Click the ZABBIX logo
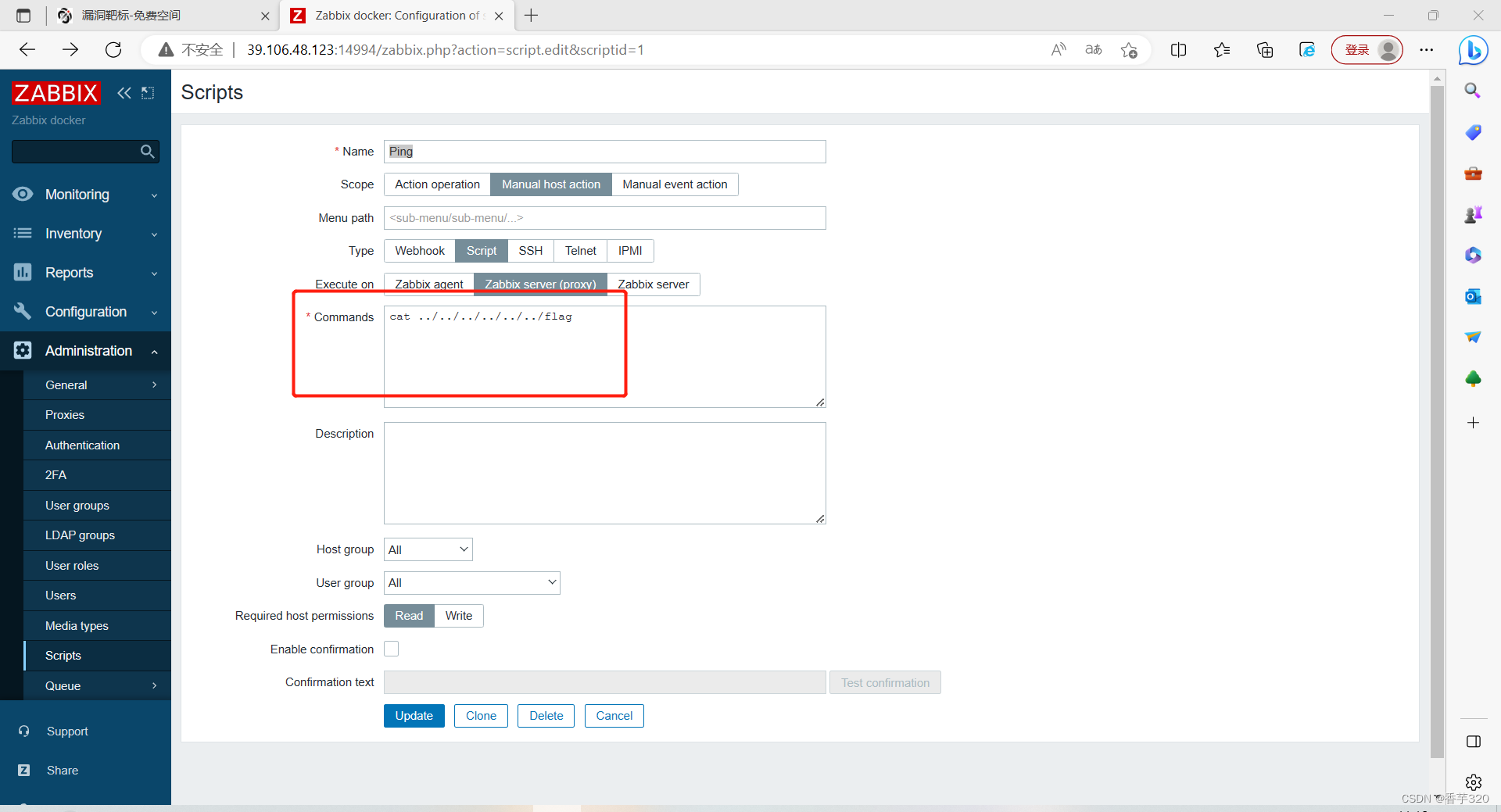 pos(56,93)
